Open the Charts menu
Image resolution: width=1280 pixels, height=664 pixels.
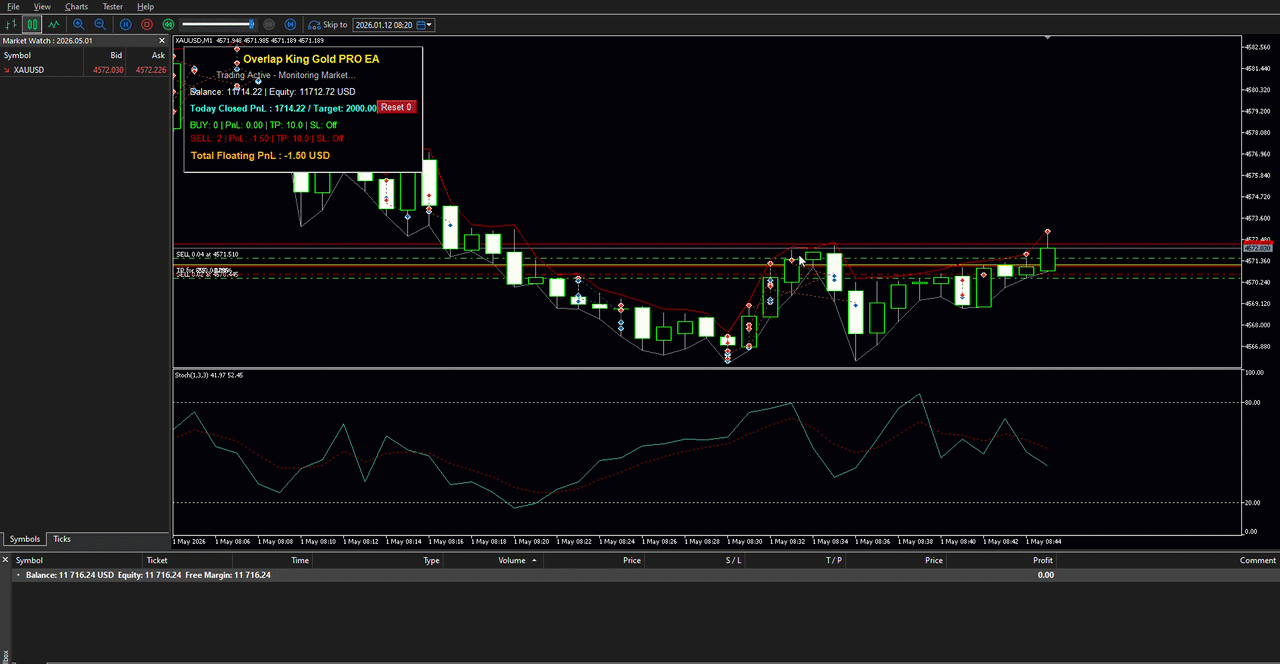click(77, 6)
